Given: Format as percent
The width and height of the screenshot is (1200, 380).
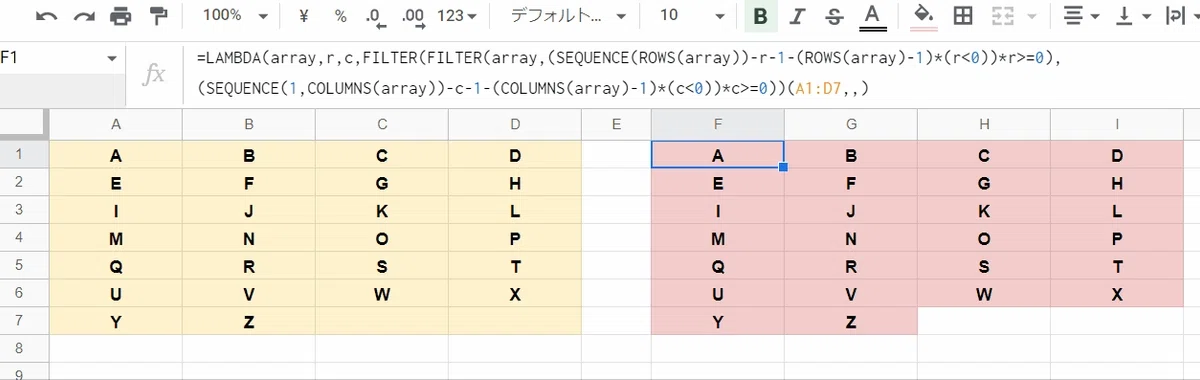Looking at the screenshot, I should (340, 16).
